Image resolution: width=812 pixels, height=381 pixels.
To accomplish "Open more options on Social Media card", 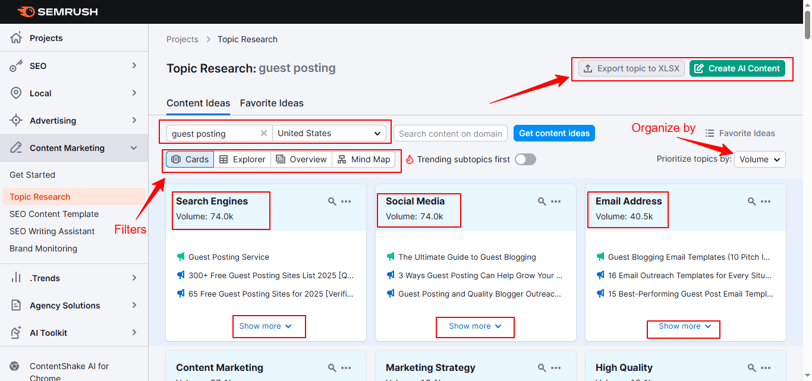I will pos(556,201).
